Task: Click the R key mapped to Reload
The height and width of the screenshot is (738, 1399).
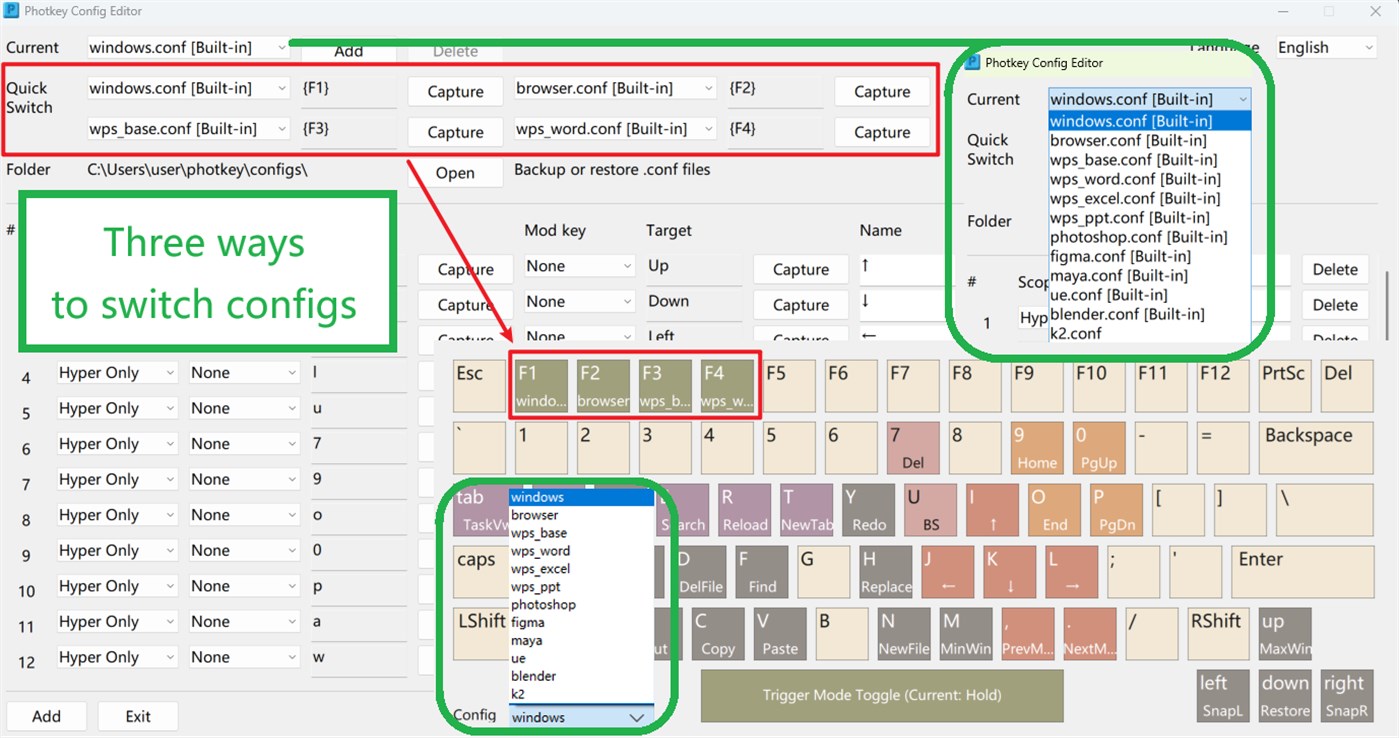Action: point(744,510)
